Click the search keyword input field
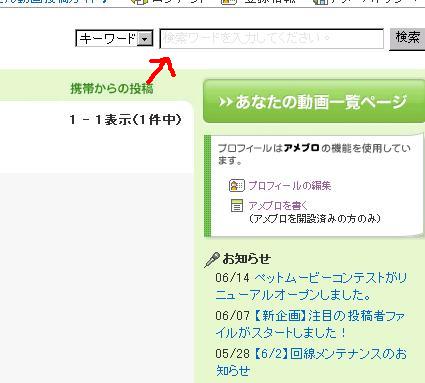The height and width of the screenshot is (383, 425). [272, 39]
